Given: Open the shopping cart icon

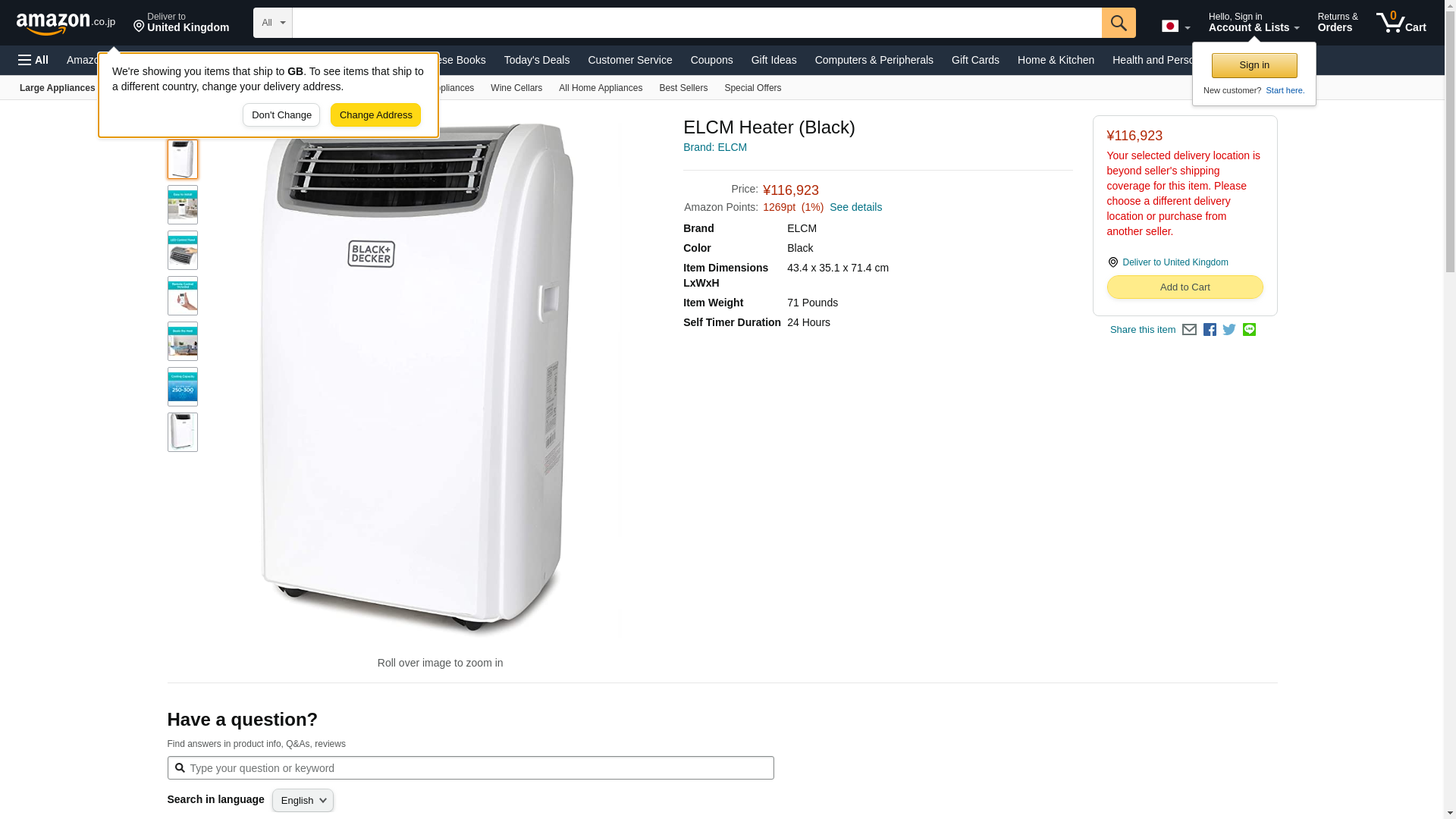Looking at the screenshot, I should tap(1401, 23).
